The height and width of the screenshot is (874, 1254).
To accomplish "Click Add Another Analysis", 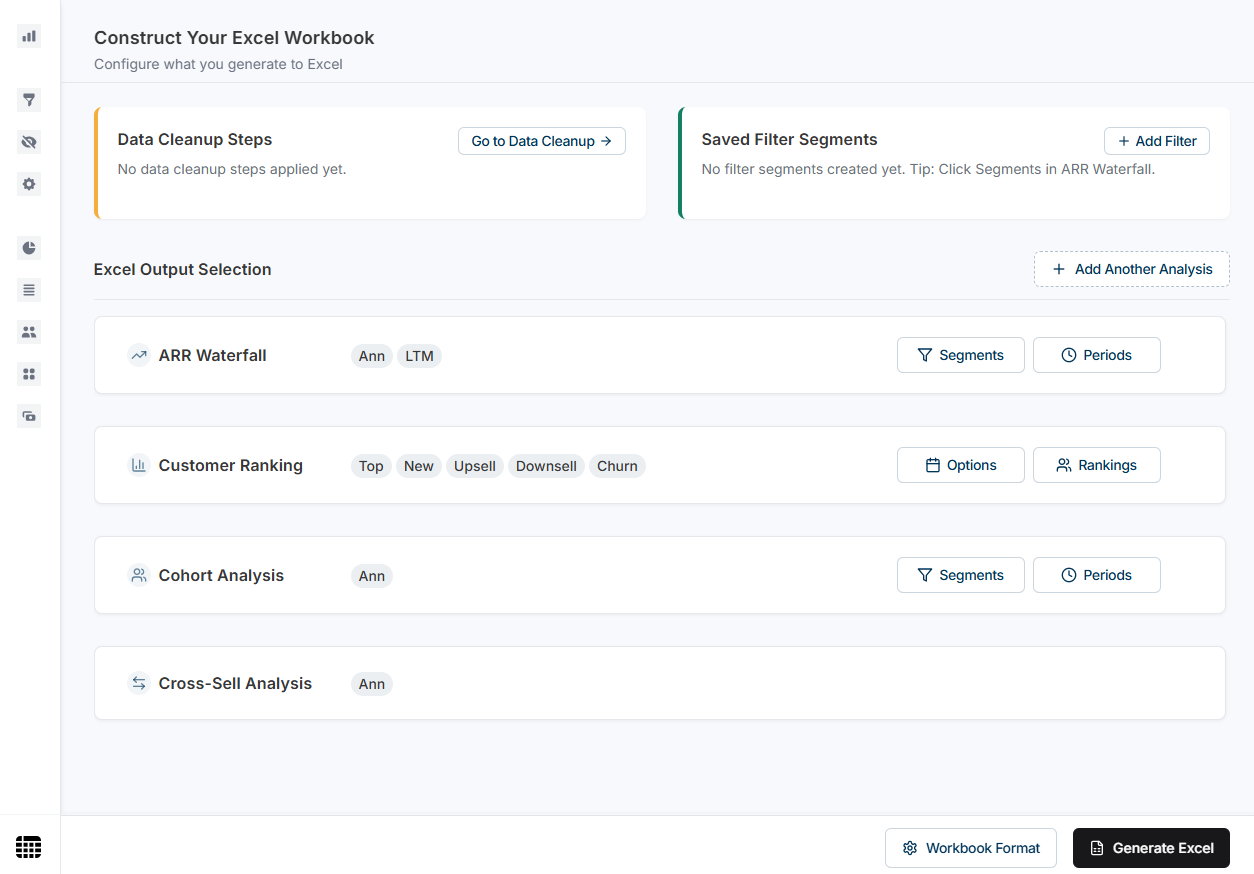I will (1131, 268).
